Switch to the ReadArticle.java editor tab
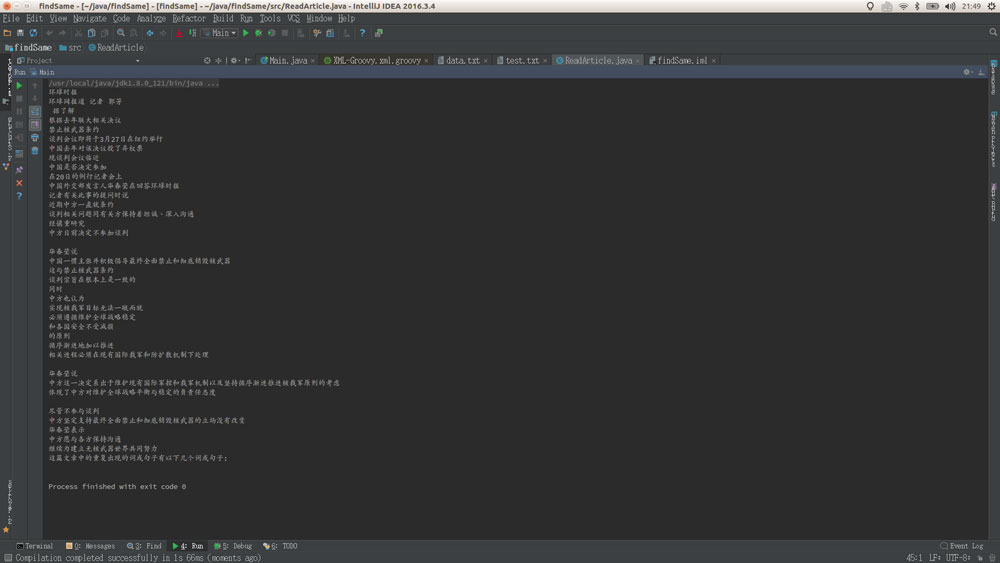The image size is (1000, 563). click(x=597, y=60)
